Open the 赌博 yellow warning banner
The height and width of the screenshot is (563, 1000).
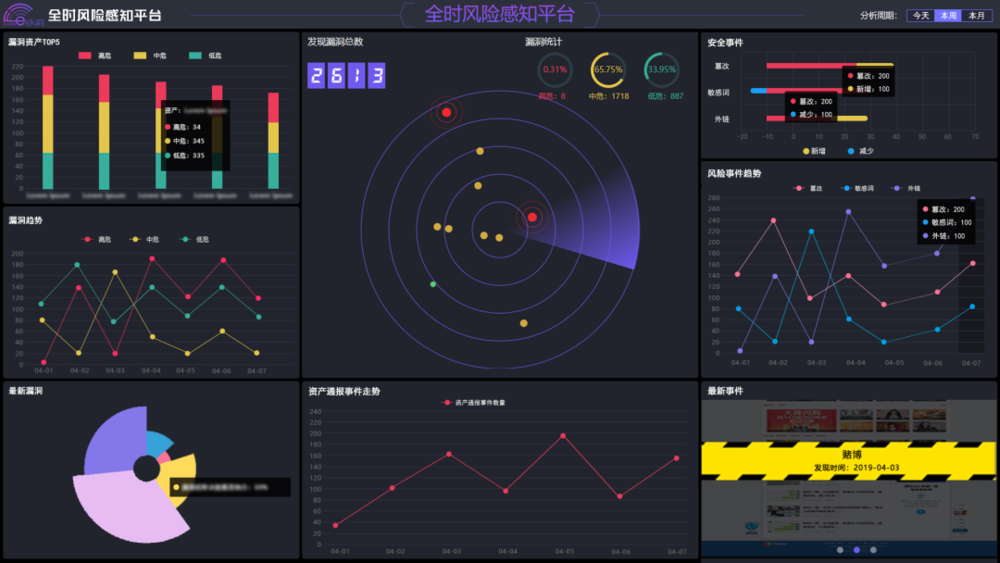coord(849,461)
